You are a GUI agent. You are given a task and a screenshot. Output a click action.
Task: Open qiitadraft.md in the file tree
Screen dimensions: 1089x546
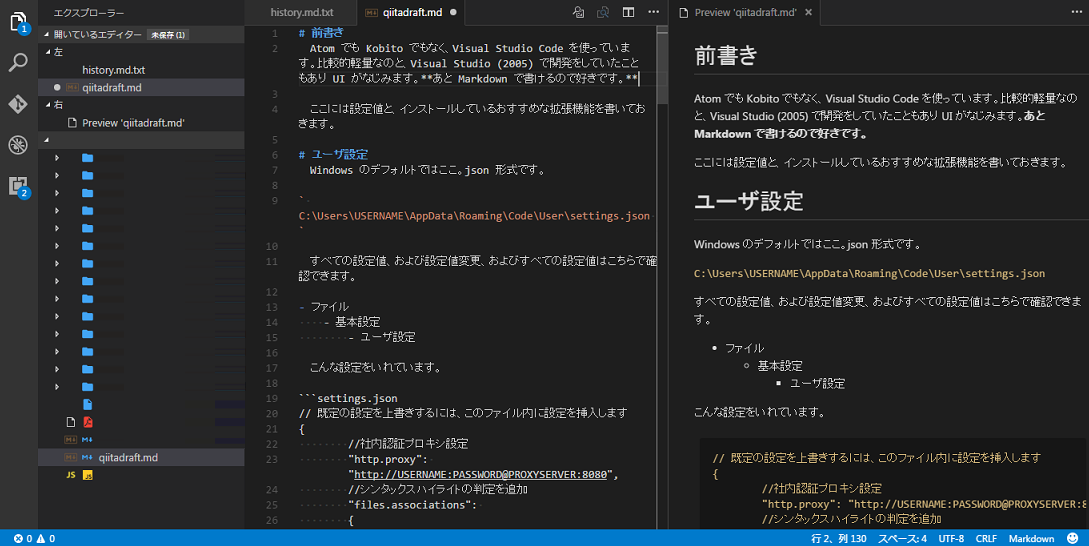pos(128,457)
